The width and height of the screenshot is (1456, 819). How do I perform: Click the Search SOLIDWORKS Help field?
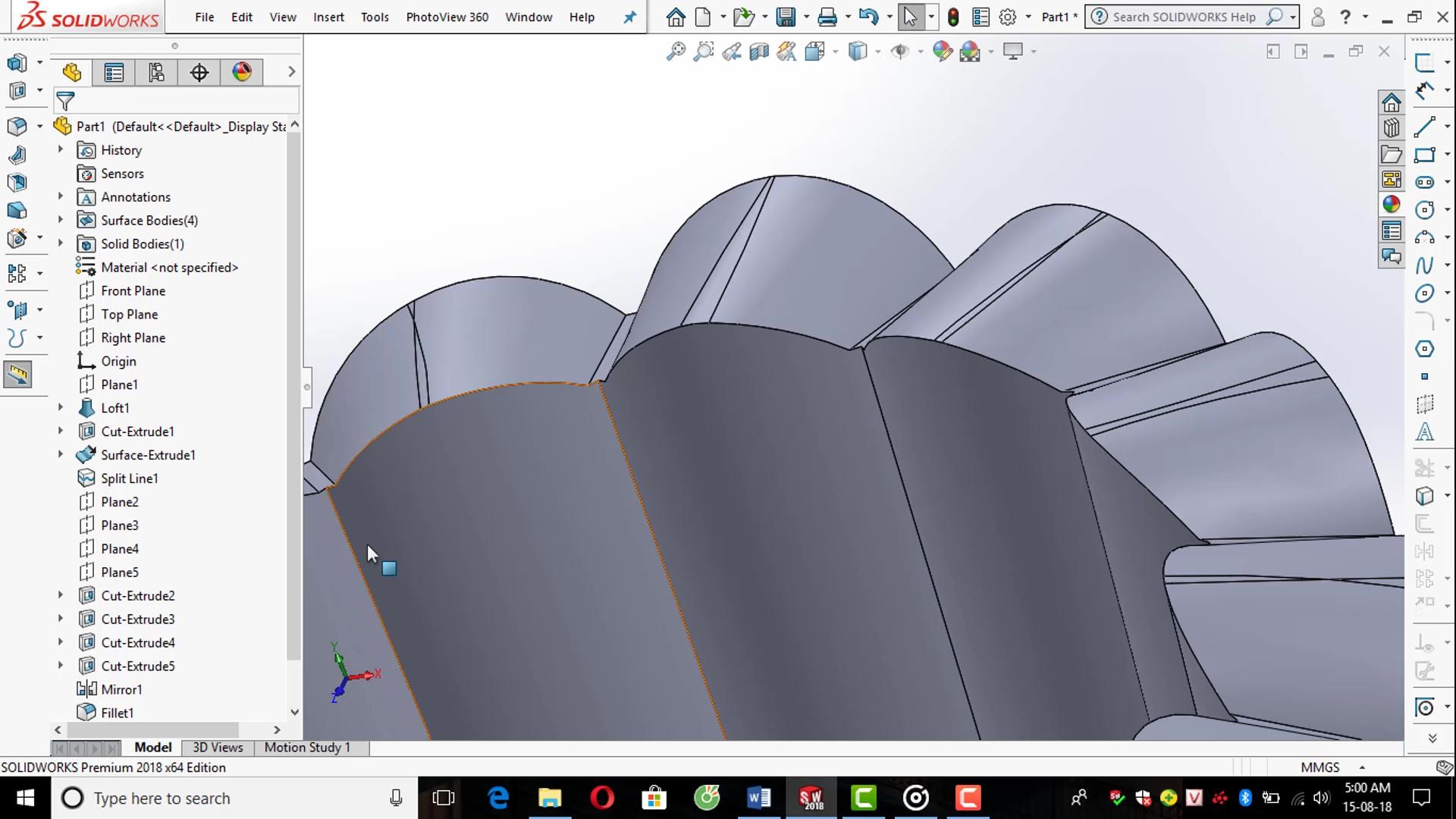[1184, 17]
